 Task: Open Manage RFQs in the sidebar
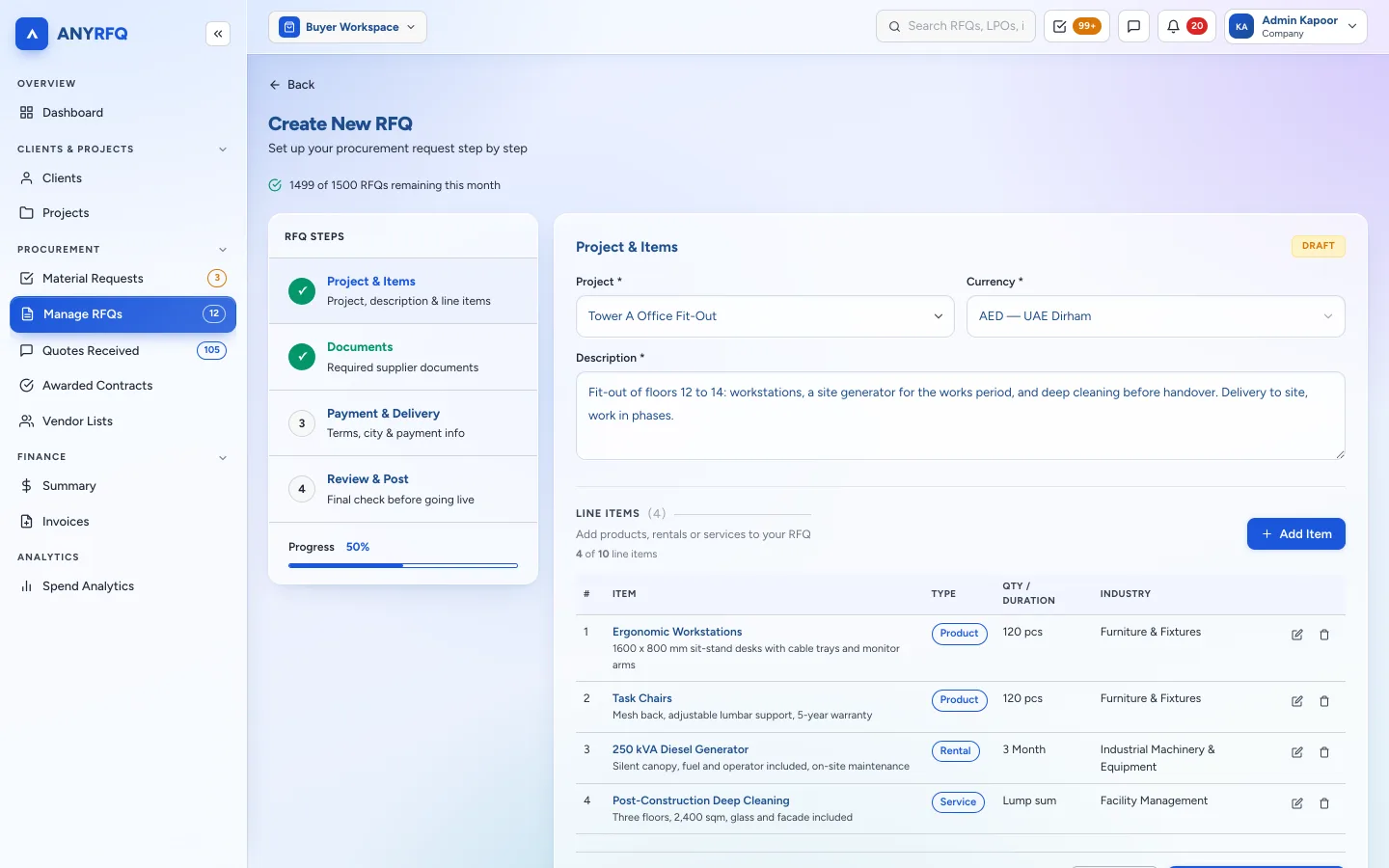coord(123,314)
